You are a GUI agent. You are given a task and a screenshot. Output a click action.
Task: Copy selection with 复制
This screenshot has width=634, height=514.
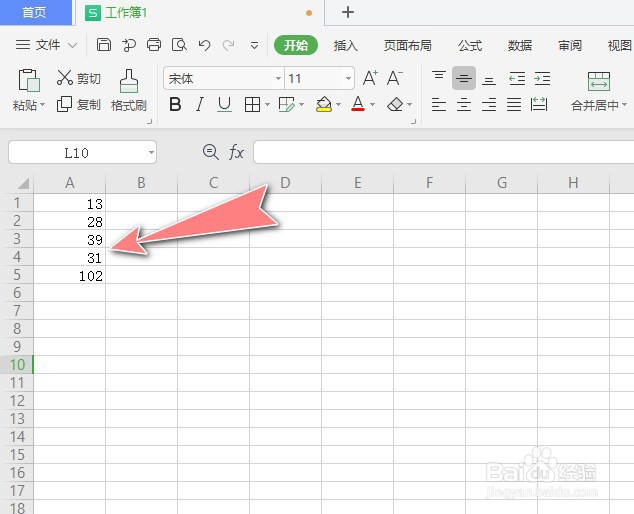(79, 104)
